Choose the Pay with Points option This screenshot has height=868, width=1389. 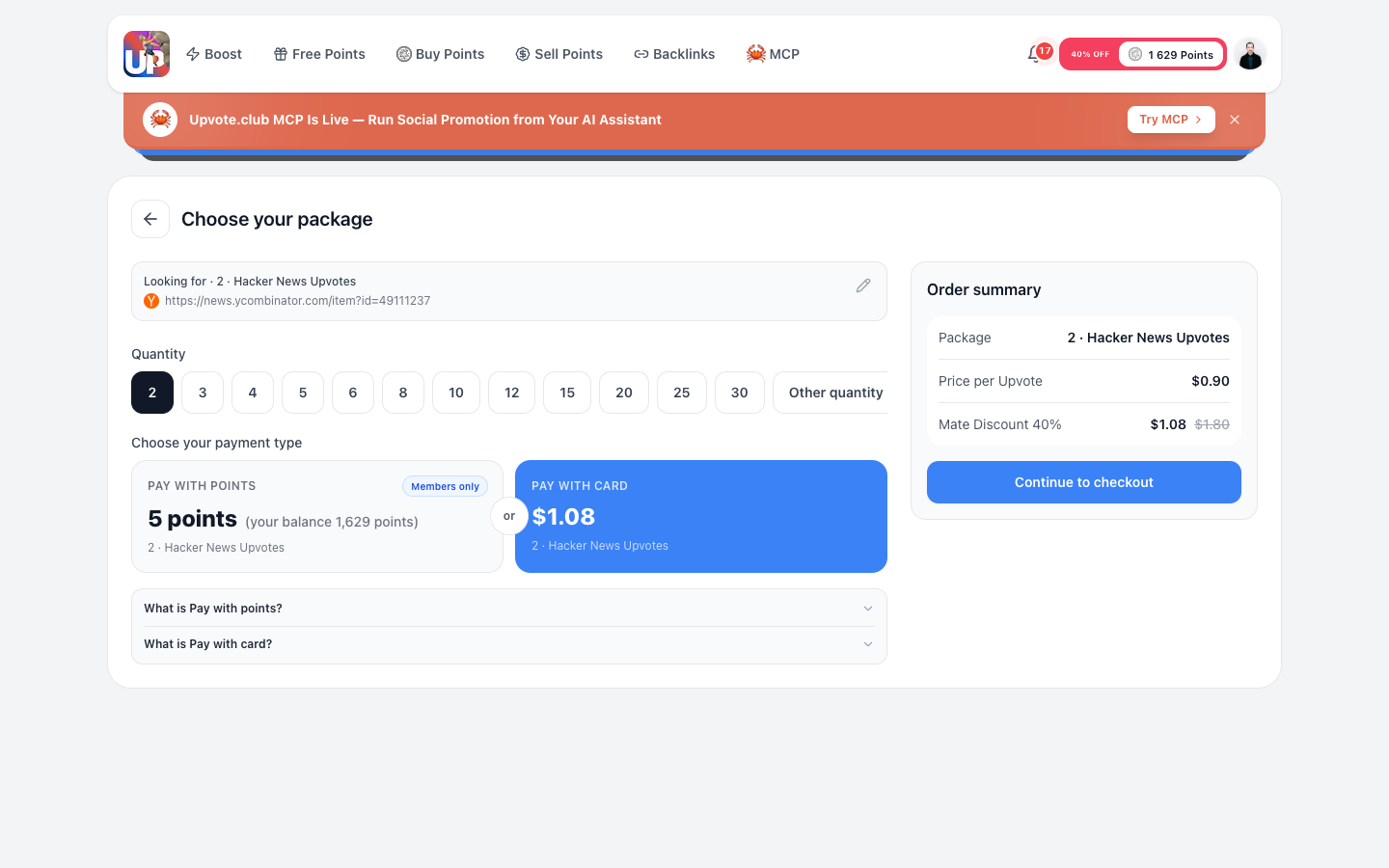(x=317, y=516)
